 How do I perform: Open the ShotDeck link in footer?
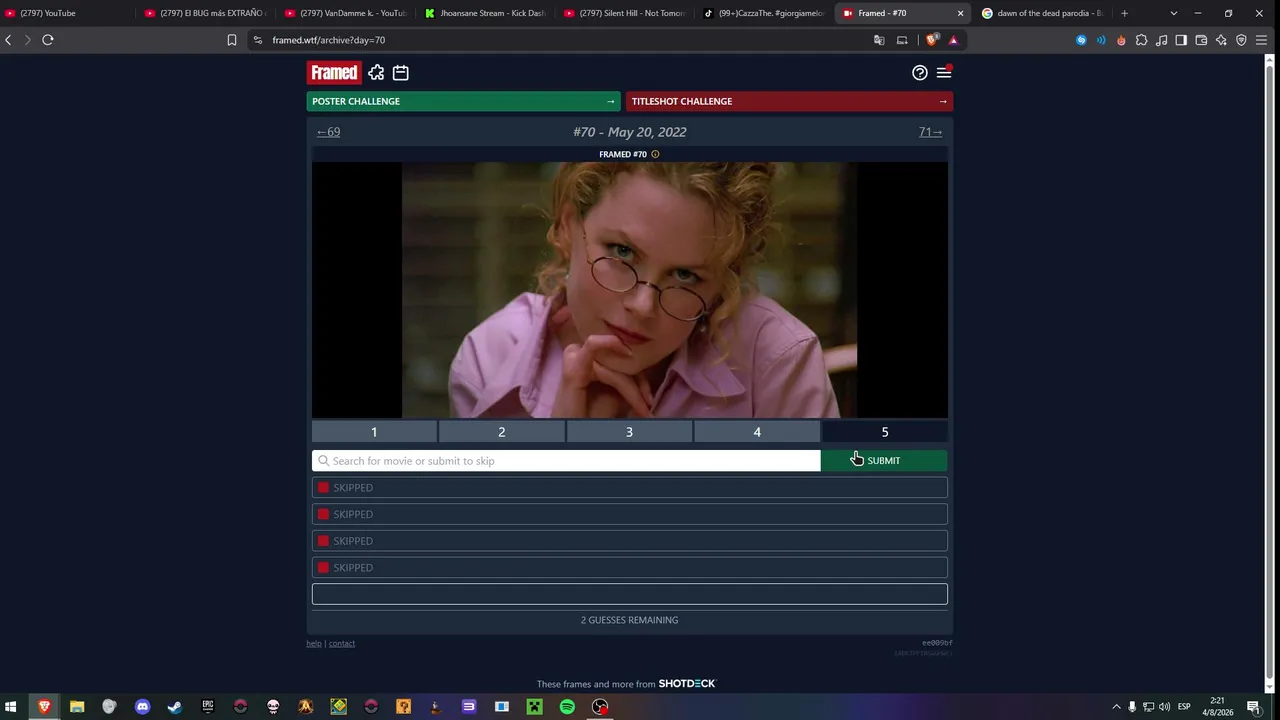(x=687, y=684)
